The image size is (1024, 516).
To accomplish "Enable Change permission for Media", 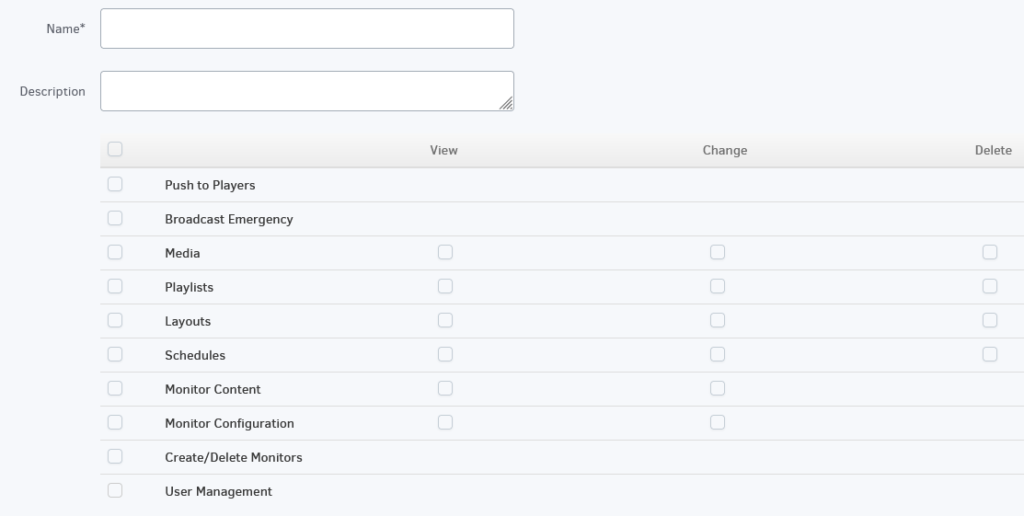I will [x=718, y=252].
